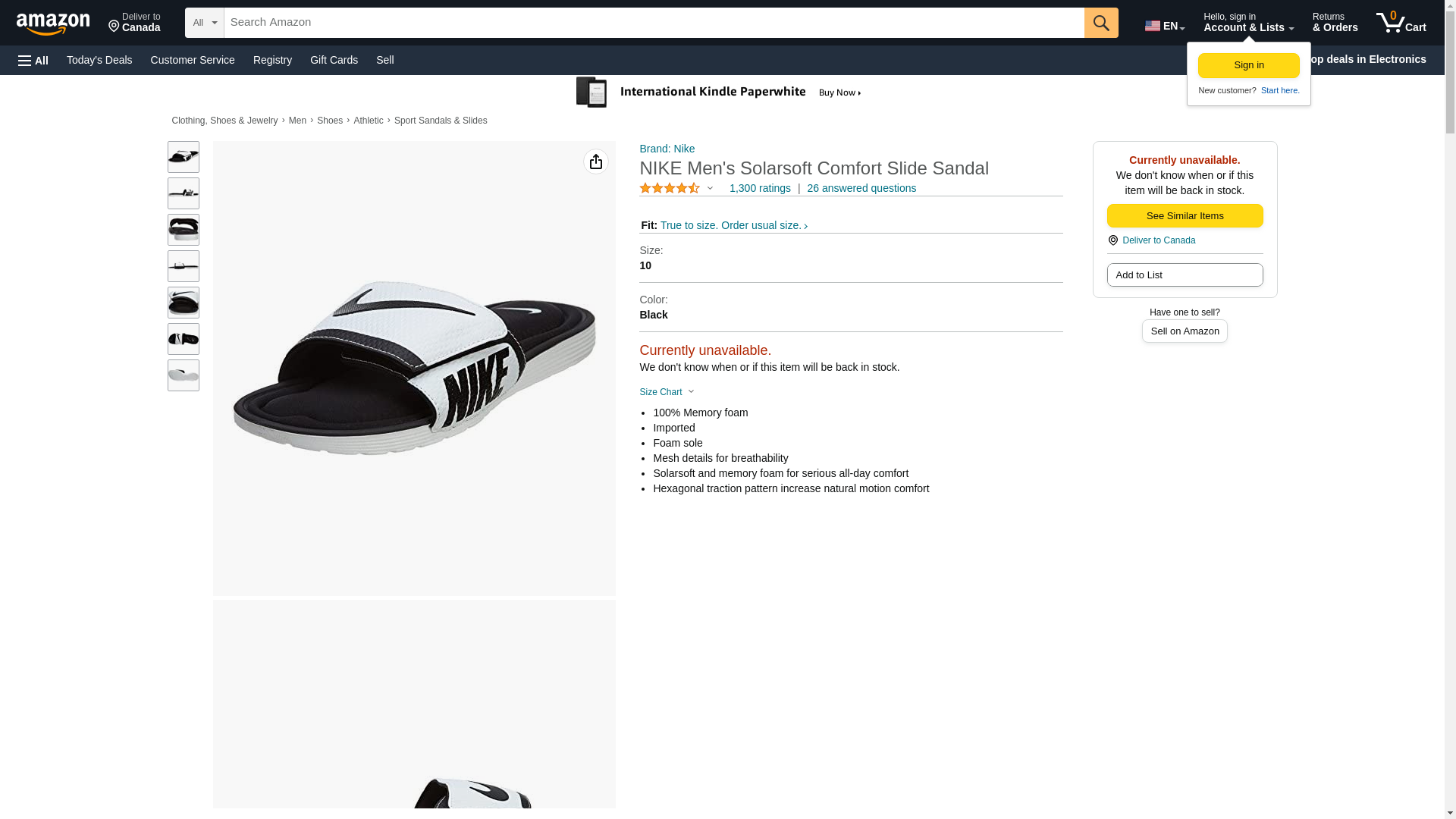
Task: Select the last sandal thumbnail
Action: point(184,375)
